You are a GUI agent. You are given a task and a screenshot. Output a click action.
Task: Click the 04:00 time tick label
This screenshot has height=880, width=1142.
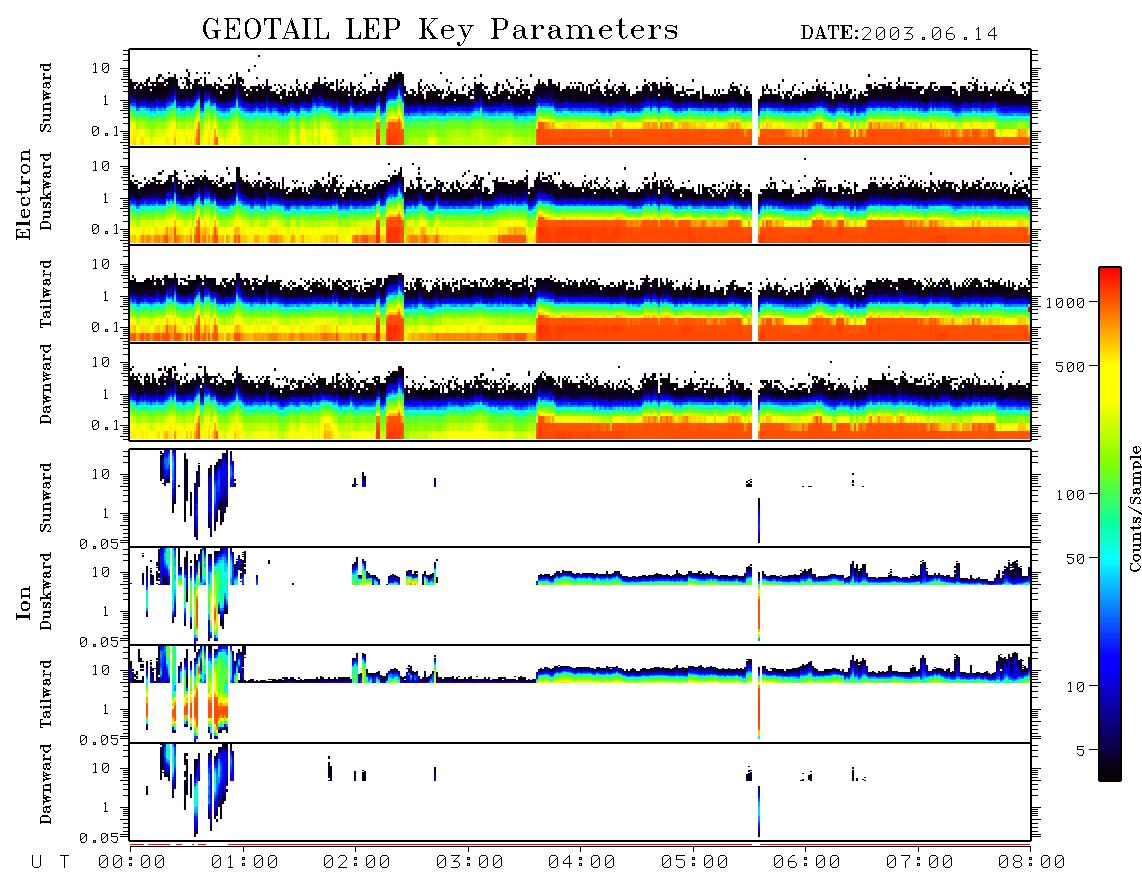pos(582,863)
